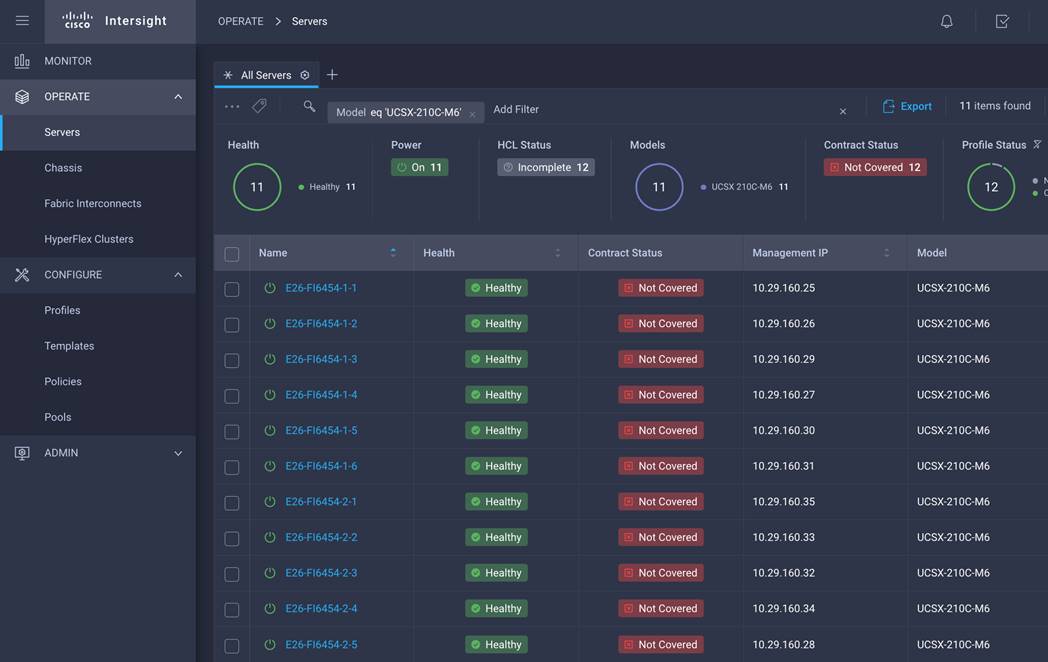Select checkbox for E26-FI6454-2-5
This screenshot has width=1048, height=662.
tap(232, 646)
